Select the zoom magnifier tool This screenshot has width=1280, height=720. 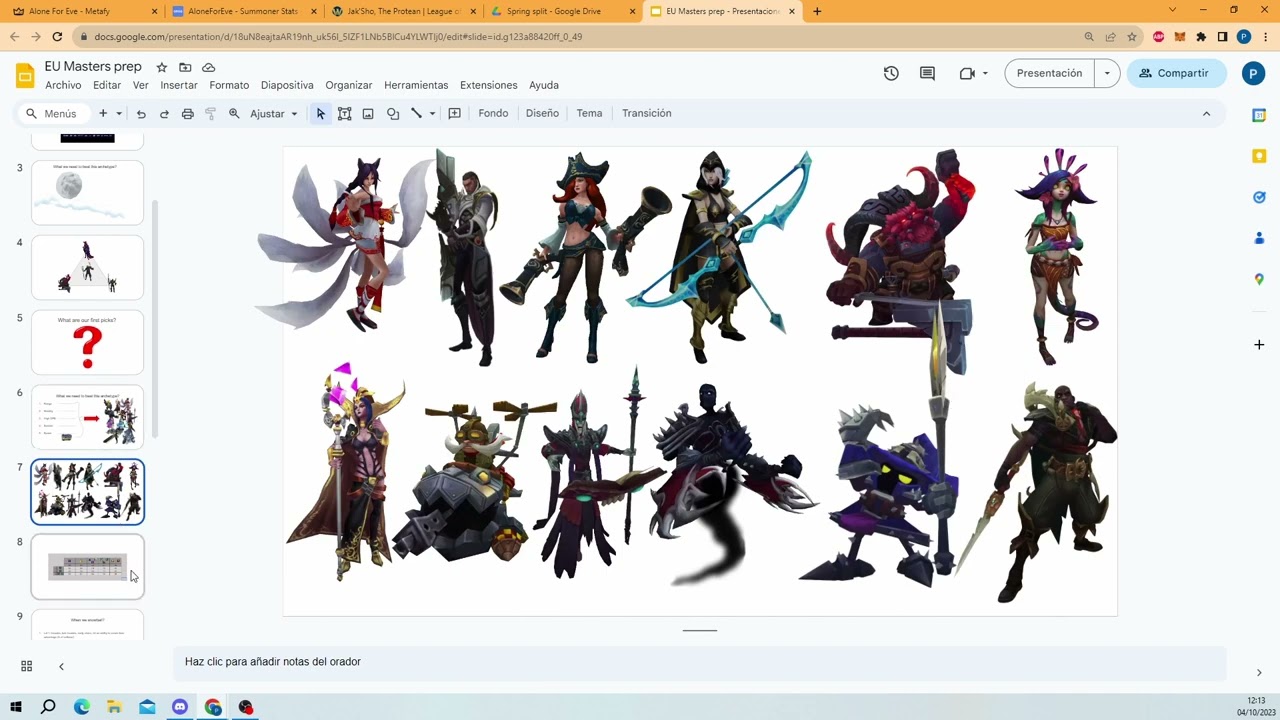coord(234,114)
